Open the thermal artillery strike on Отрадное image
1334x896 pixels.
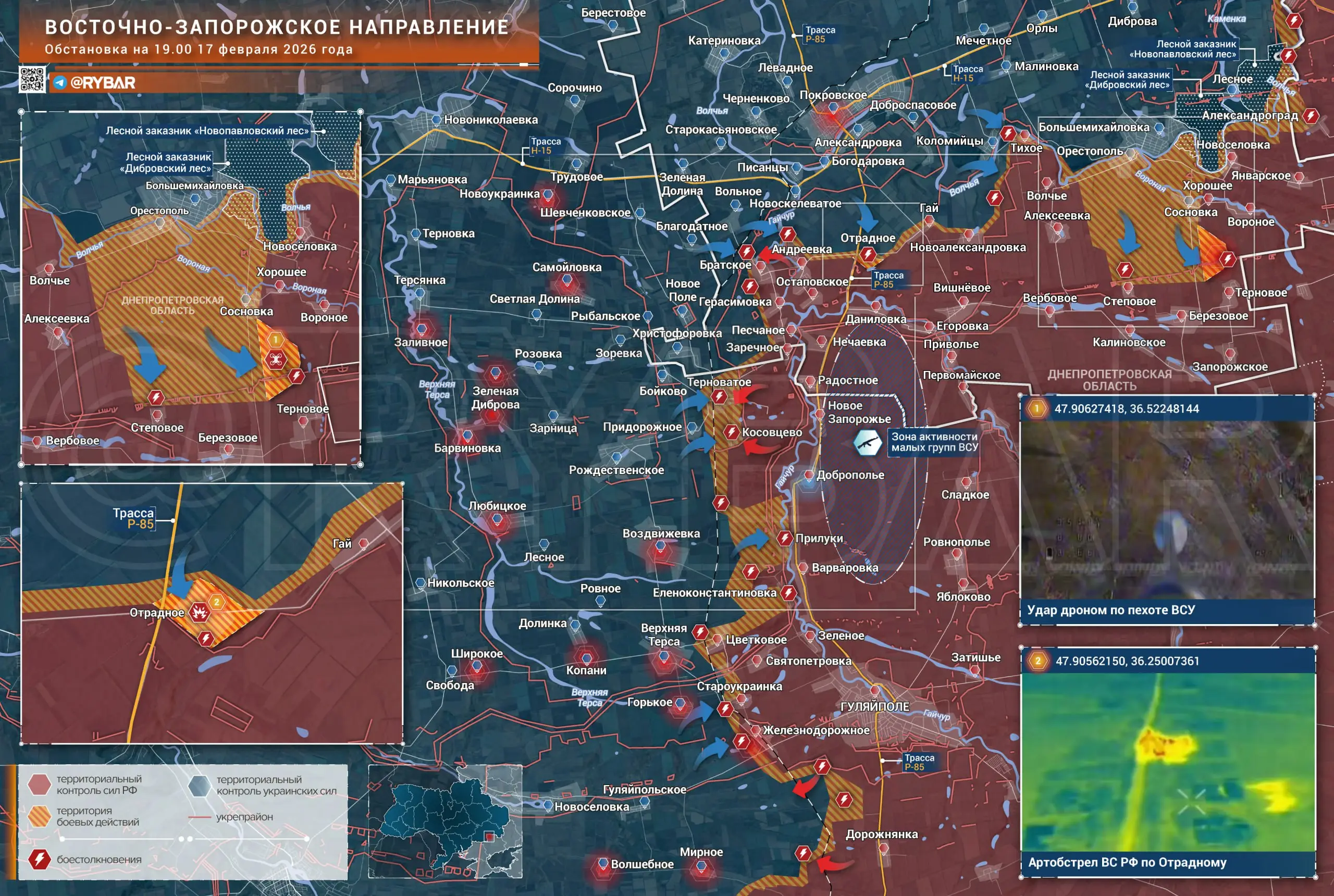pos(1168,762)
